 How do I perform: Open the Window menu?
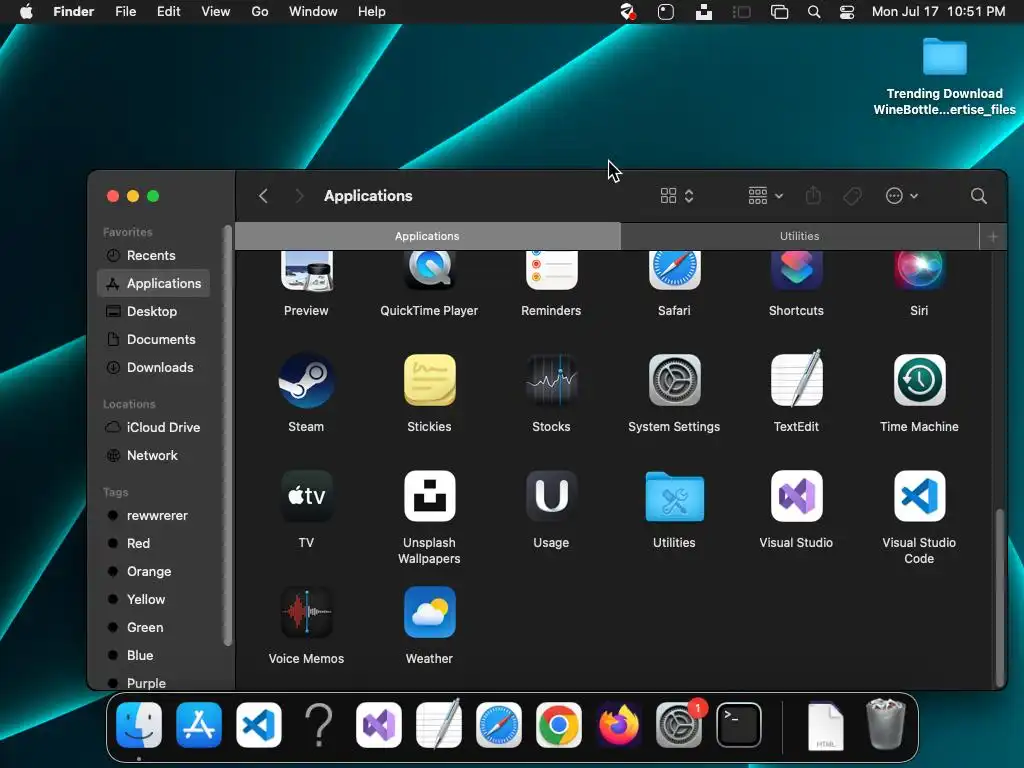313,12
